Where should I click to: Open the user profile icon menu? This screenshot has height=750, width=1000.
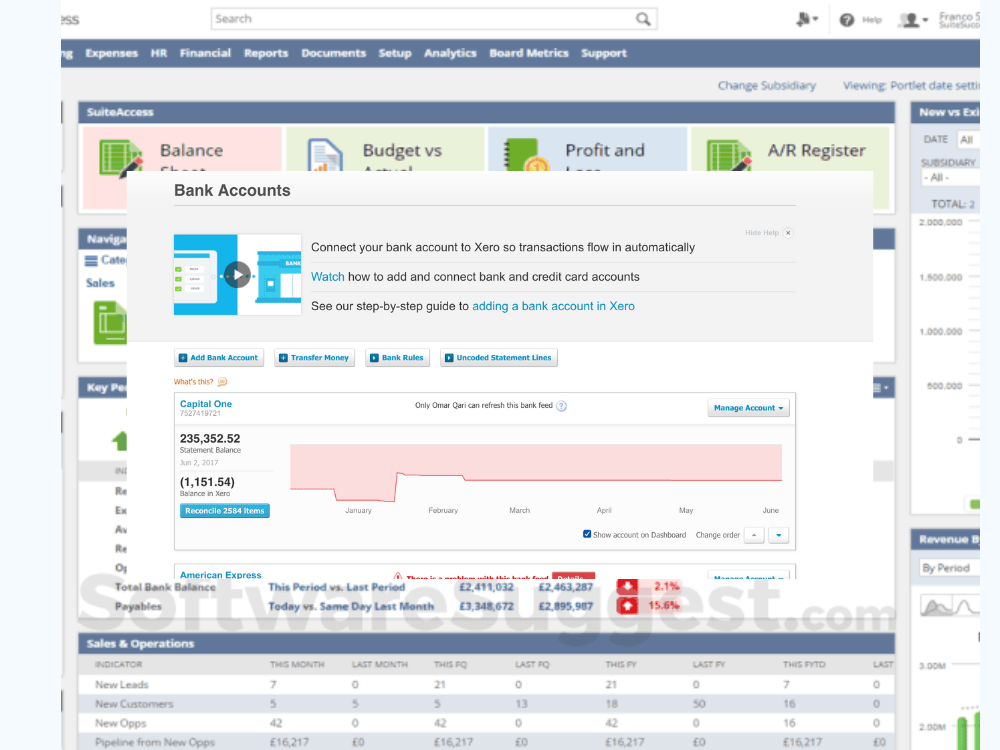(x=913, y=20)
